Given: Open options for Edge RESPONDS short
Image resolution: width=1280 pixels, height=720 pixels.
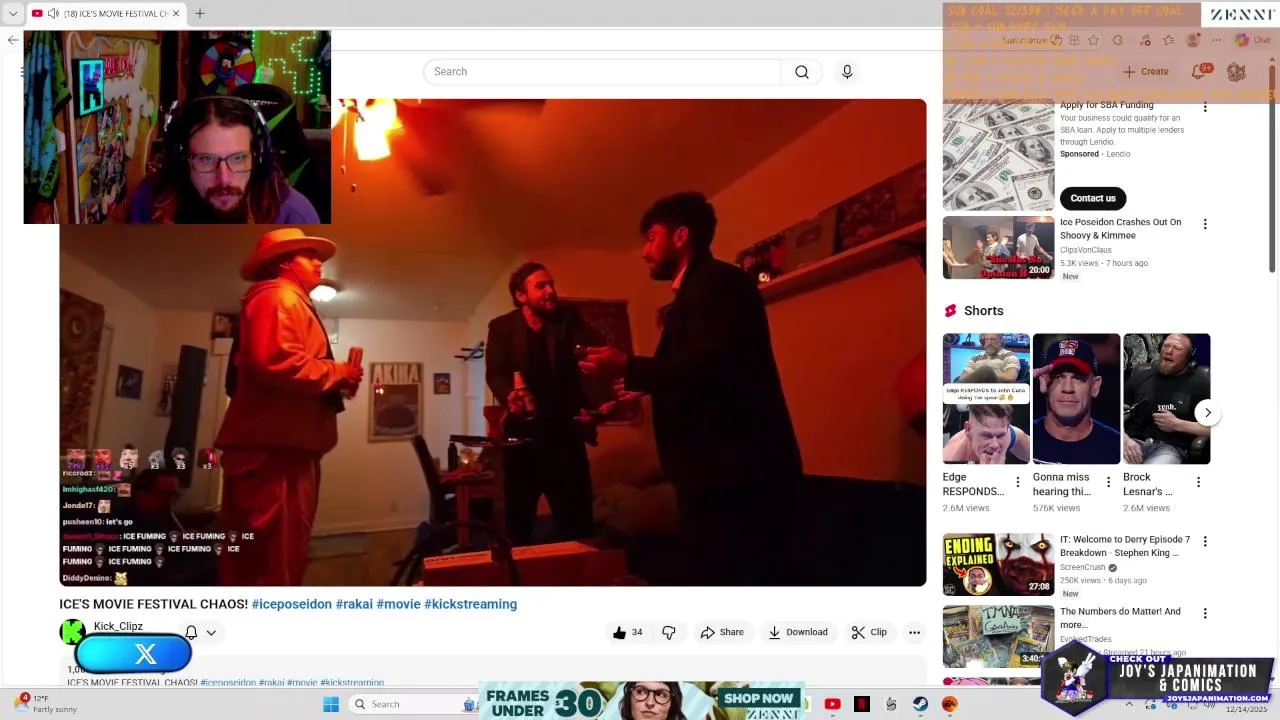Looking at the screenshot, I should pyautogui.click(x=1018, y=482).
